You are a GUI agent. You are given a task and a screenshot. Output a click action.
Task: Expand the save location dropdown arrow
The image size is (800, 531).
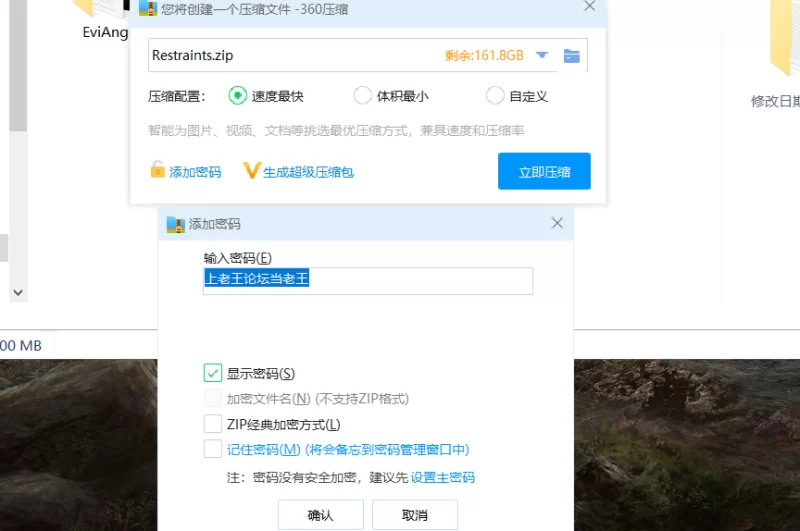click(x=542, y=55)
